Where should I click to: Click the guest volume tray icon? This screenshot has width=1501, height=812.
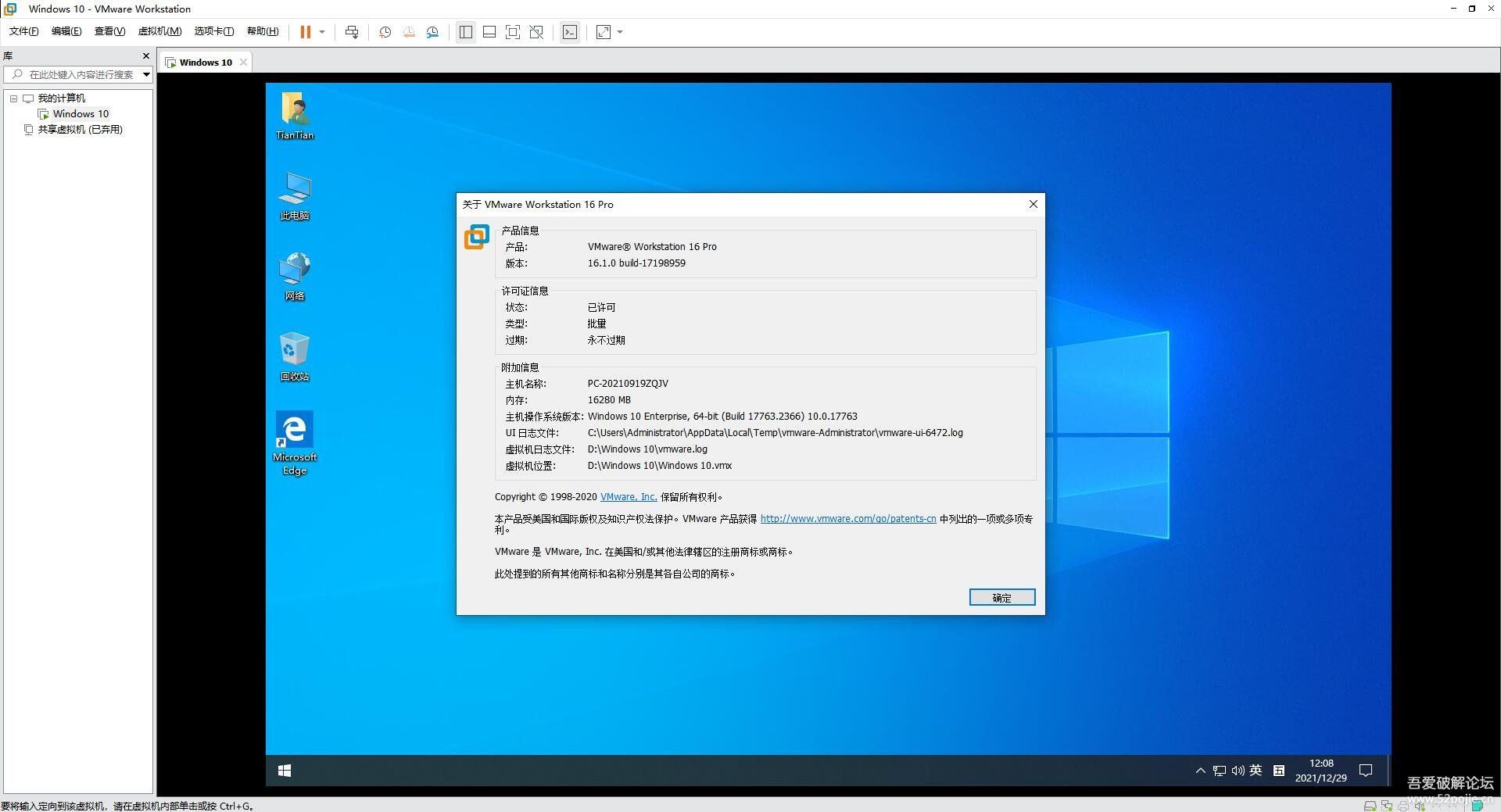pos(1238,771)
